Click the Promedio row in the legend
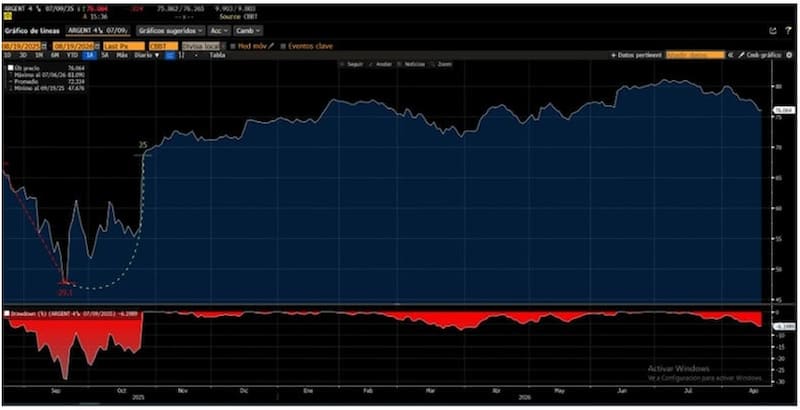Viewport: 800px width, 410px height. coord(46,81)
